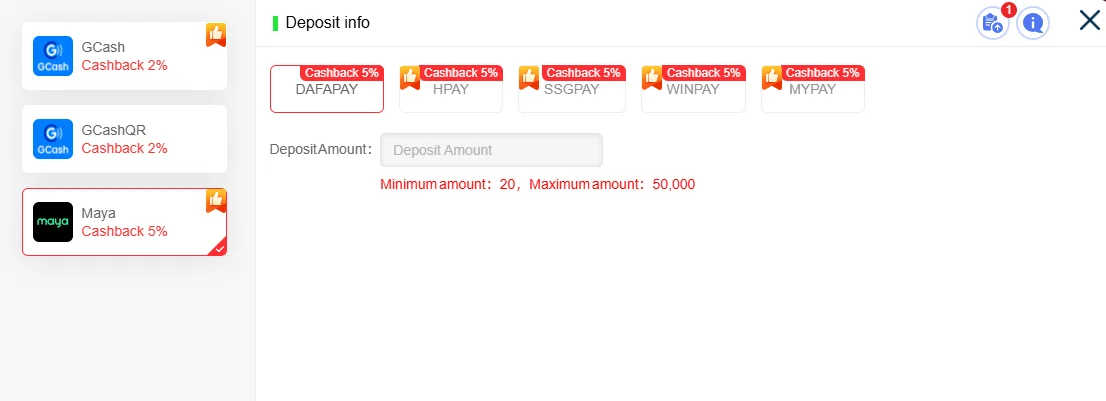Click the thumbs-up badge on GCash card
Image resolution: width=1106 pixels, height=401 pixels.
(216, 35)
